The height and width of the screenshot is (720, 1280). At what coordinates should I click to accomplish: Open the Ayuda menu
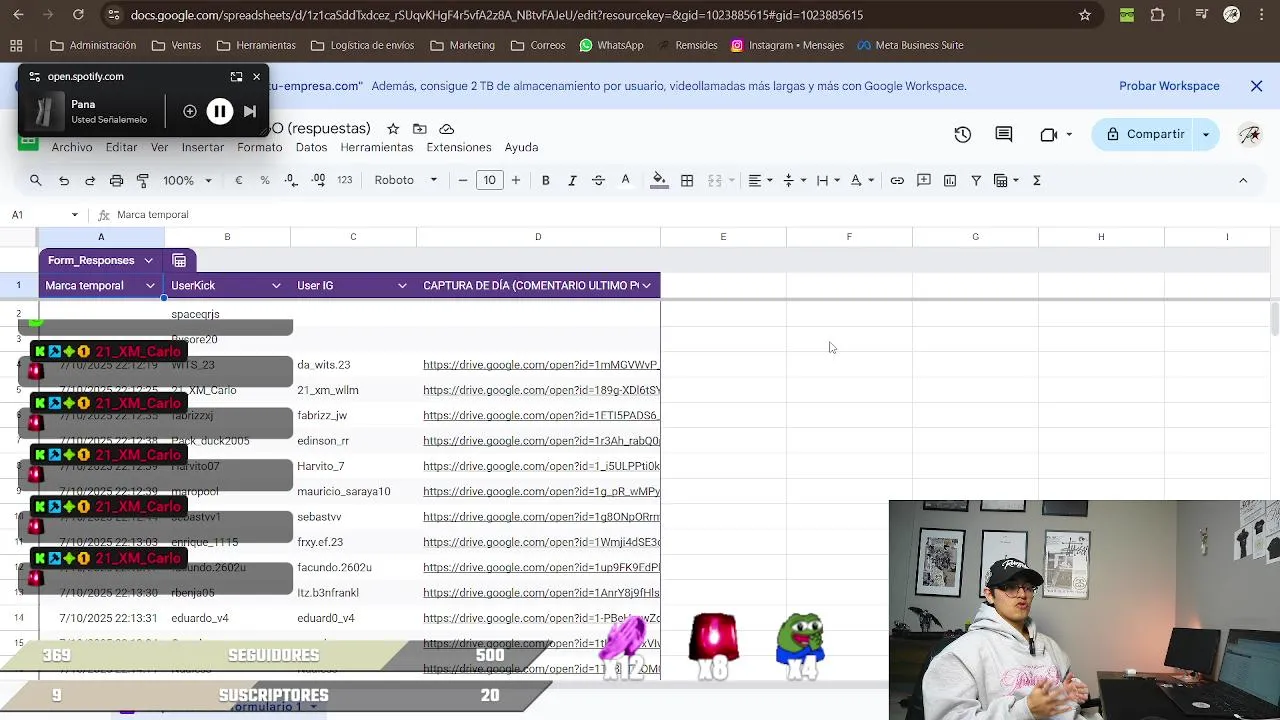521,147
